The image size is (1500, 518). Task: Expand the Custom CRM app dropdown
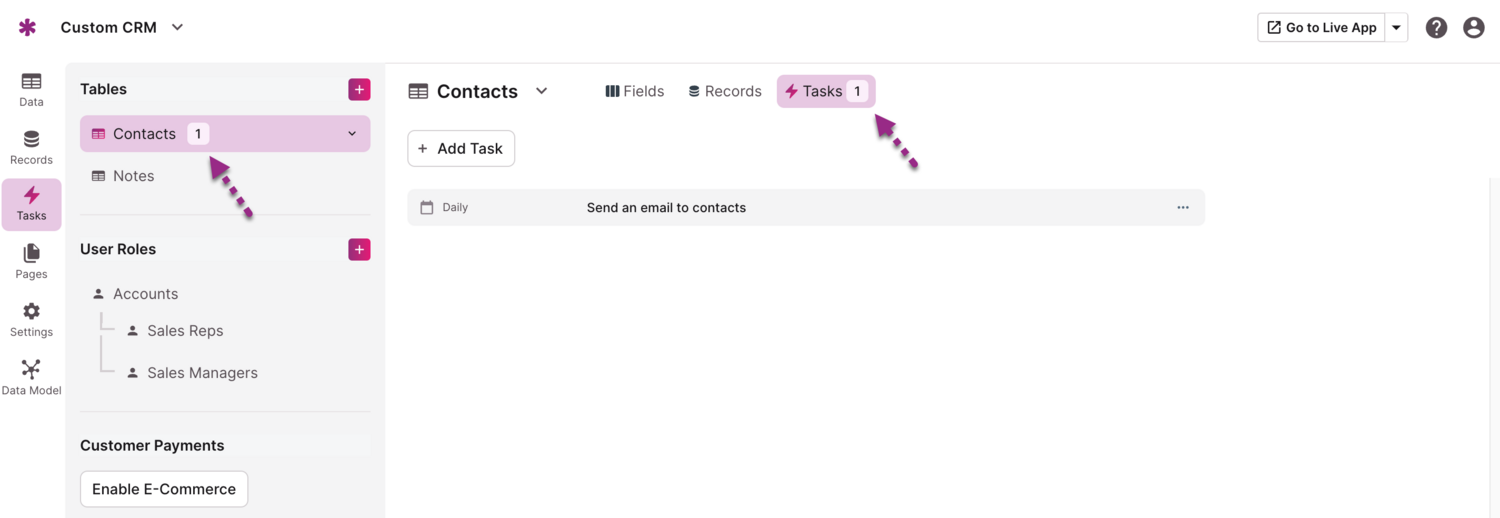pyautogui.click(x=177, y=28)
